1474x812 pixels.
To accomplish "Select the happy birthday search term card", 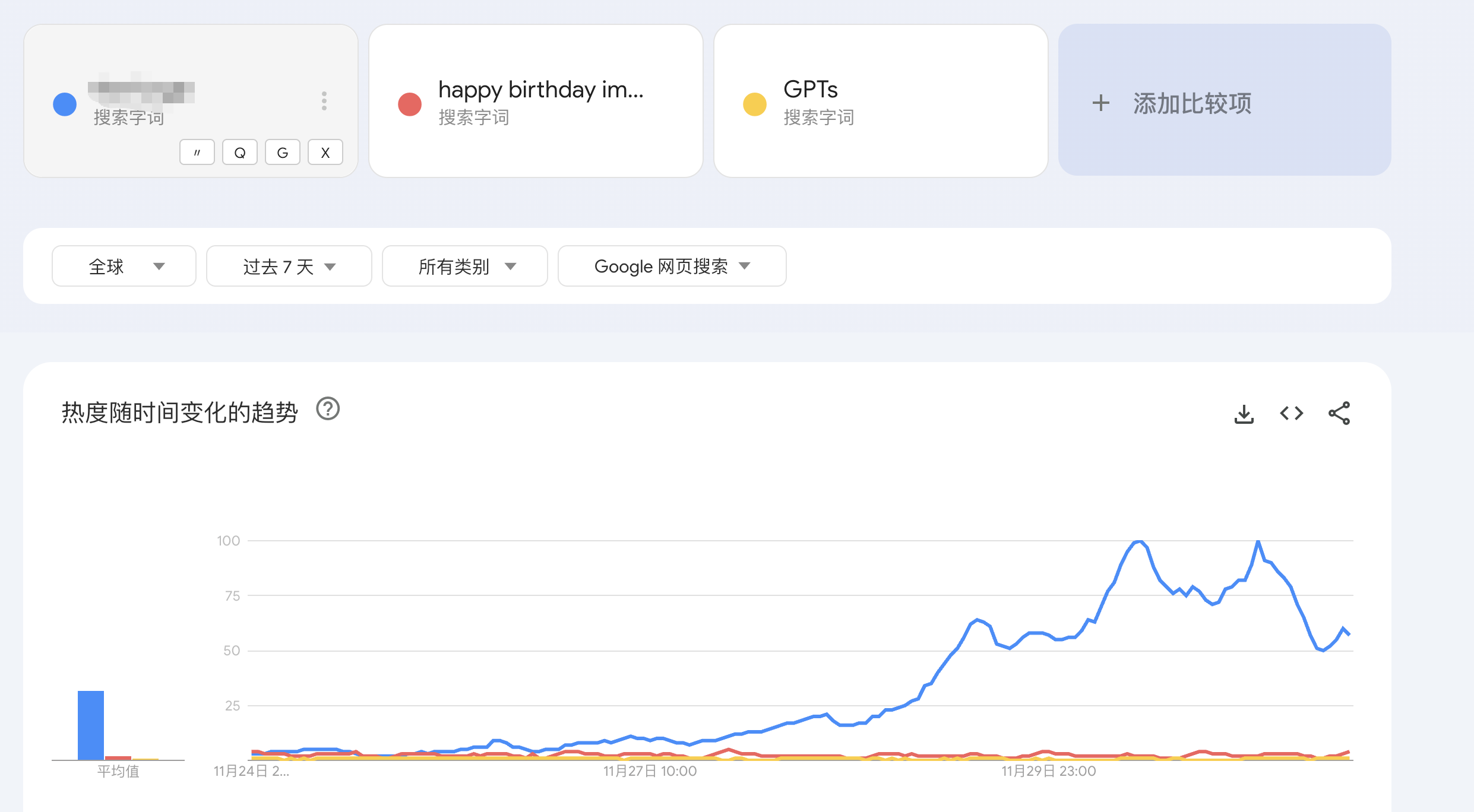I will pyautogui.click(x=536, y=101).
